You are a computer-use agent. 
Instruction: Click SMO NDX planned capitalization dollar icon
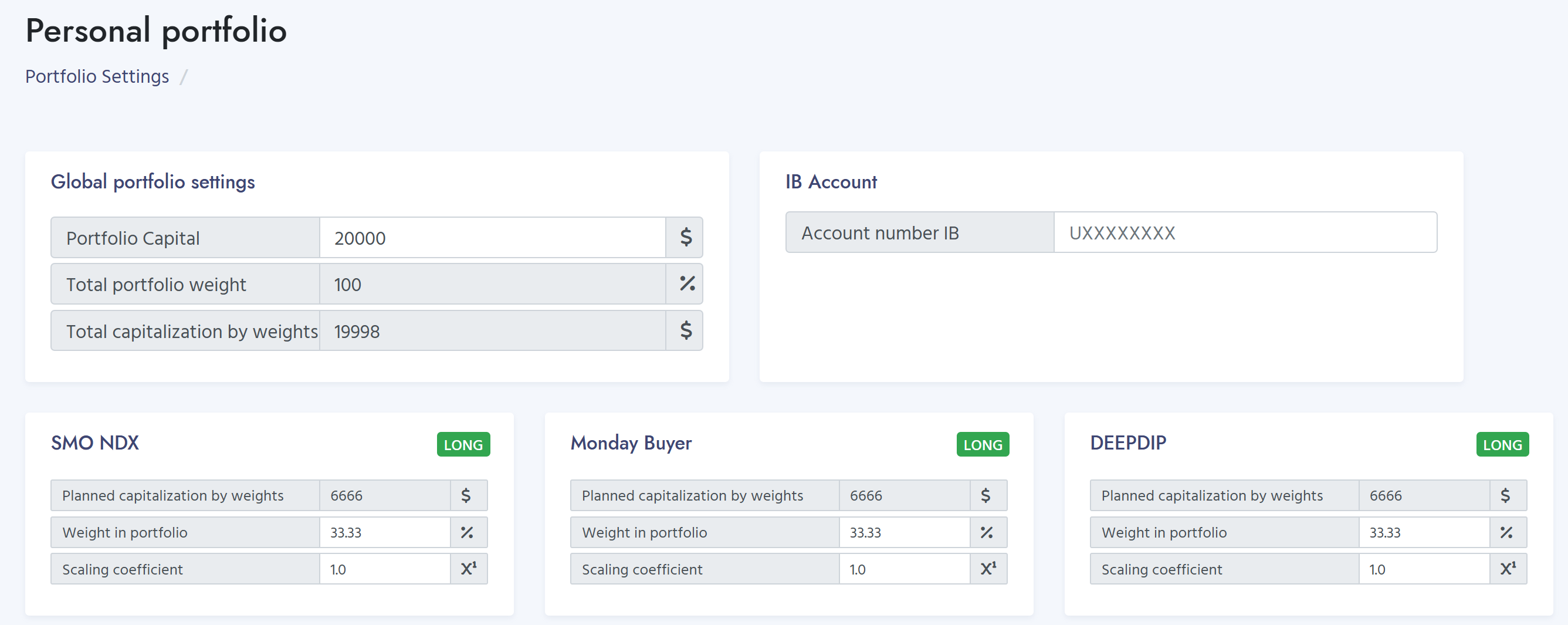coord(466,495)
